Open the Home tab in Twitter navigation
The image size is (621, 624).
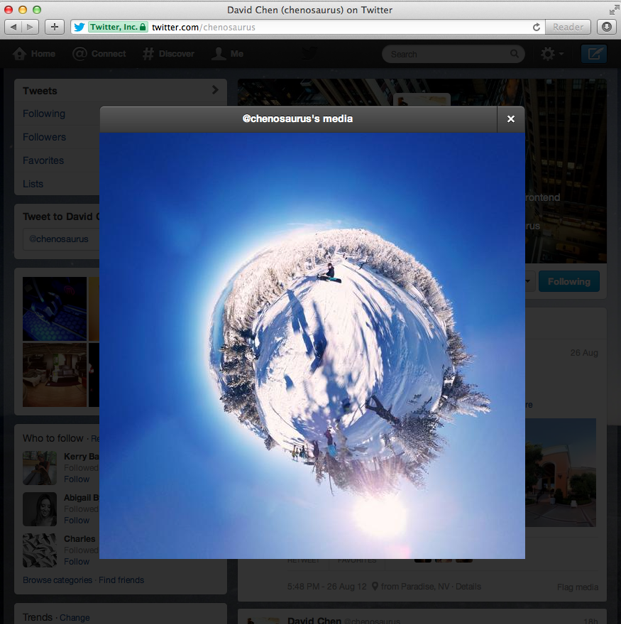[x=34, y=54]
